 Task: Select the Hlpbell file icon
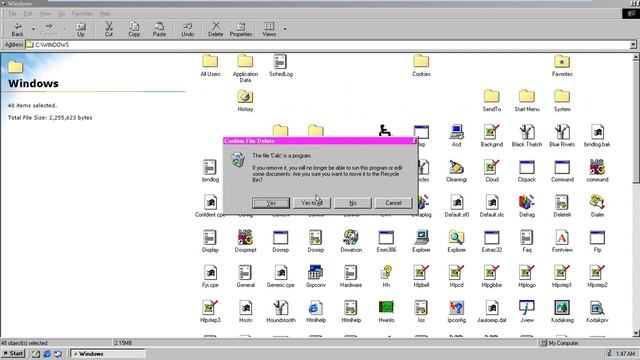[421, 276]
